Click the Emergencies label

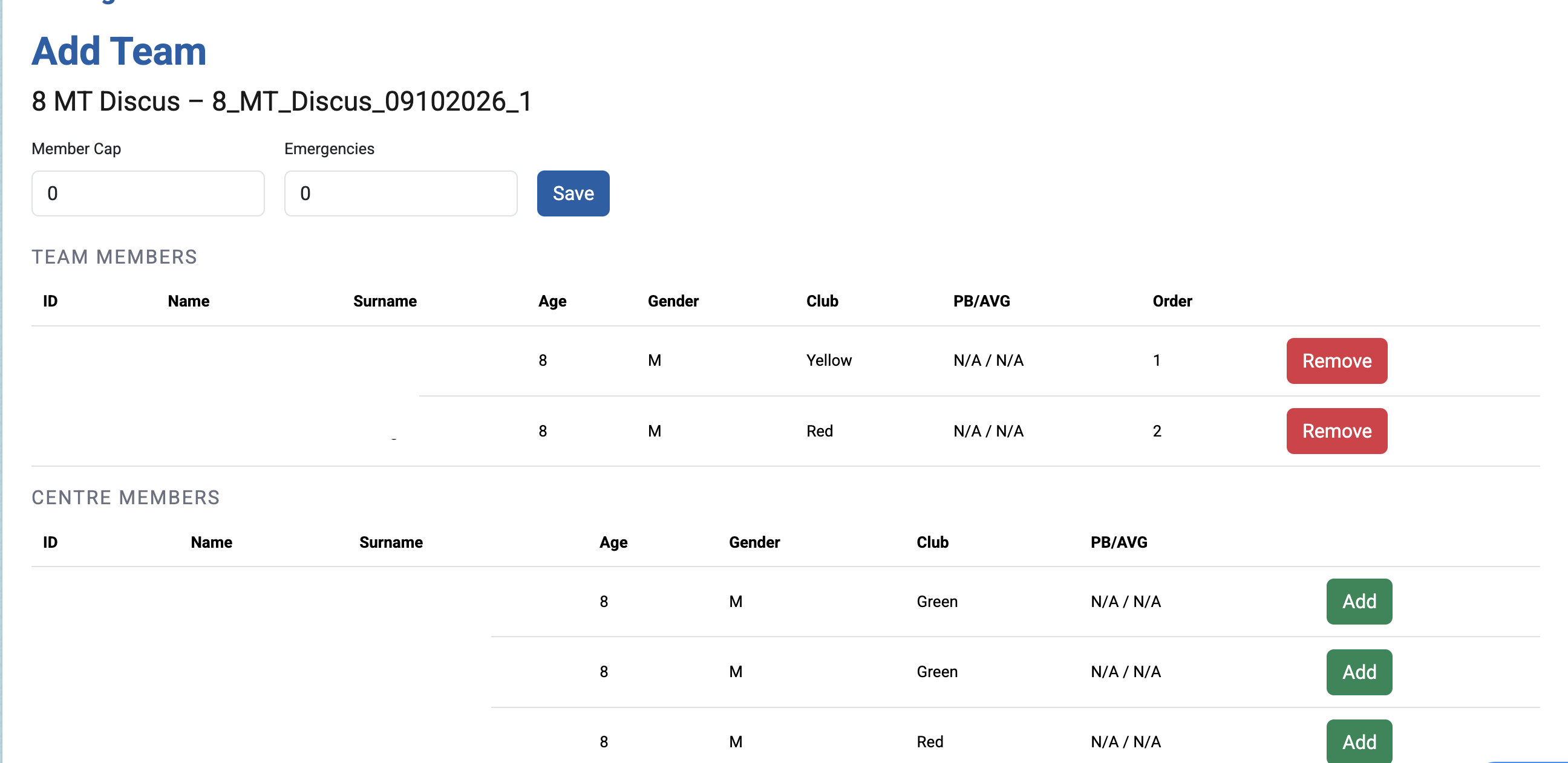[329, 149]
